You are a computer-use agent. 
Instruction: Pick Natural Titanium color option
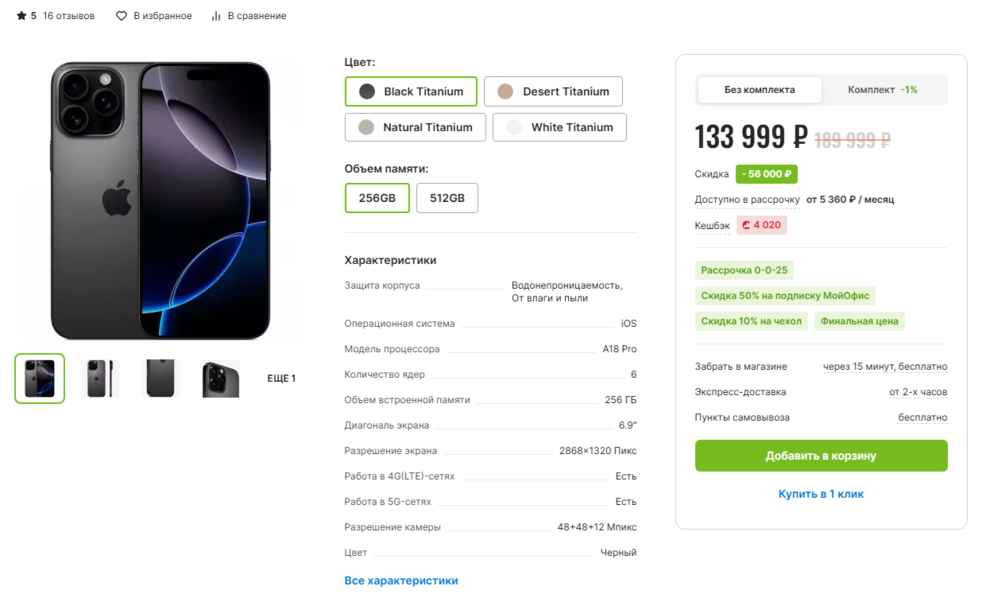[415, 128]
